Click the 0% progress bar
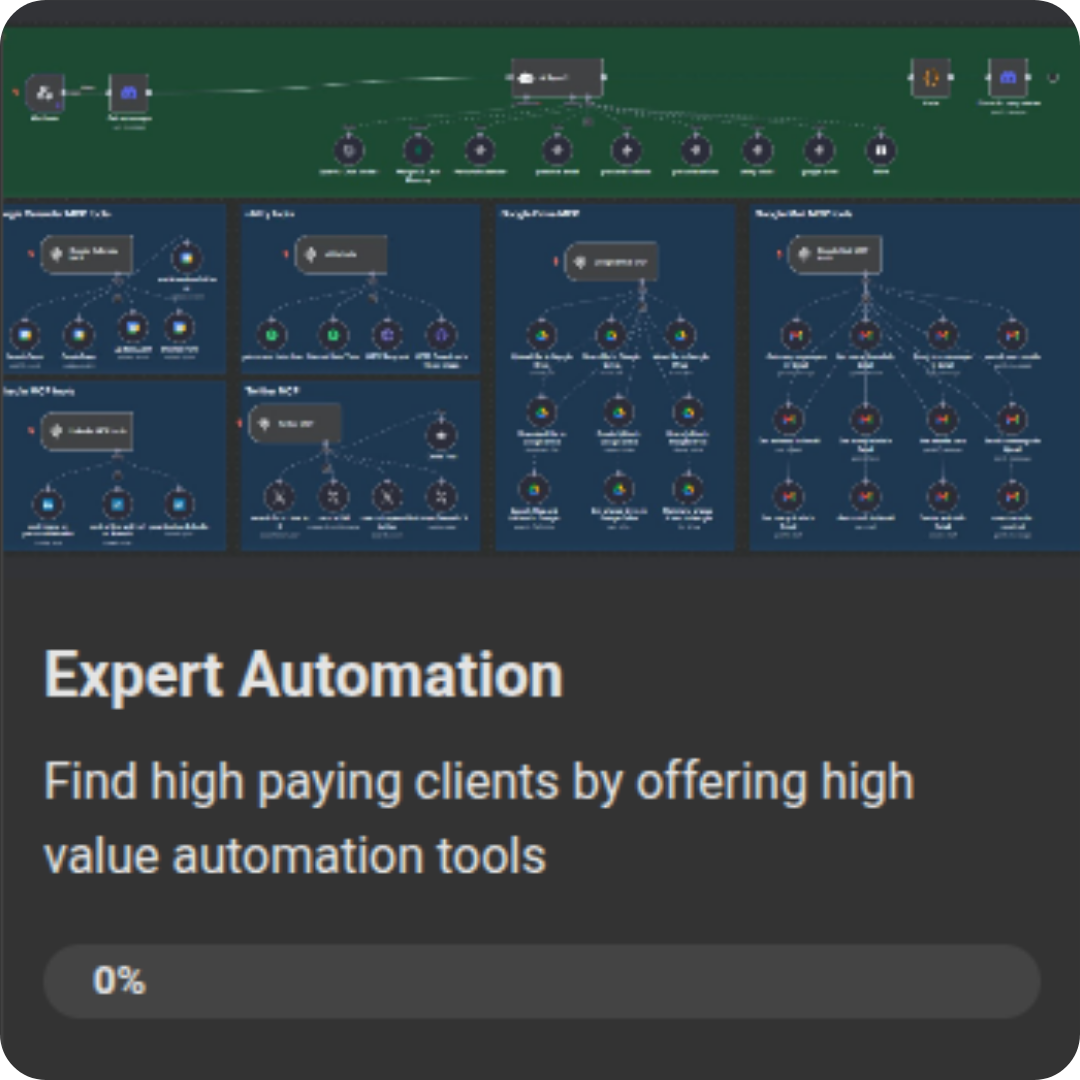The image size is (1080, 1080). tap(540, 980)
